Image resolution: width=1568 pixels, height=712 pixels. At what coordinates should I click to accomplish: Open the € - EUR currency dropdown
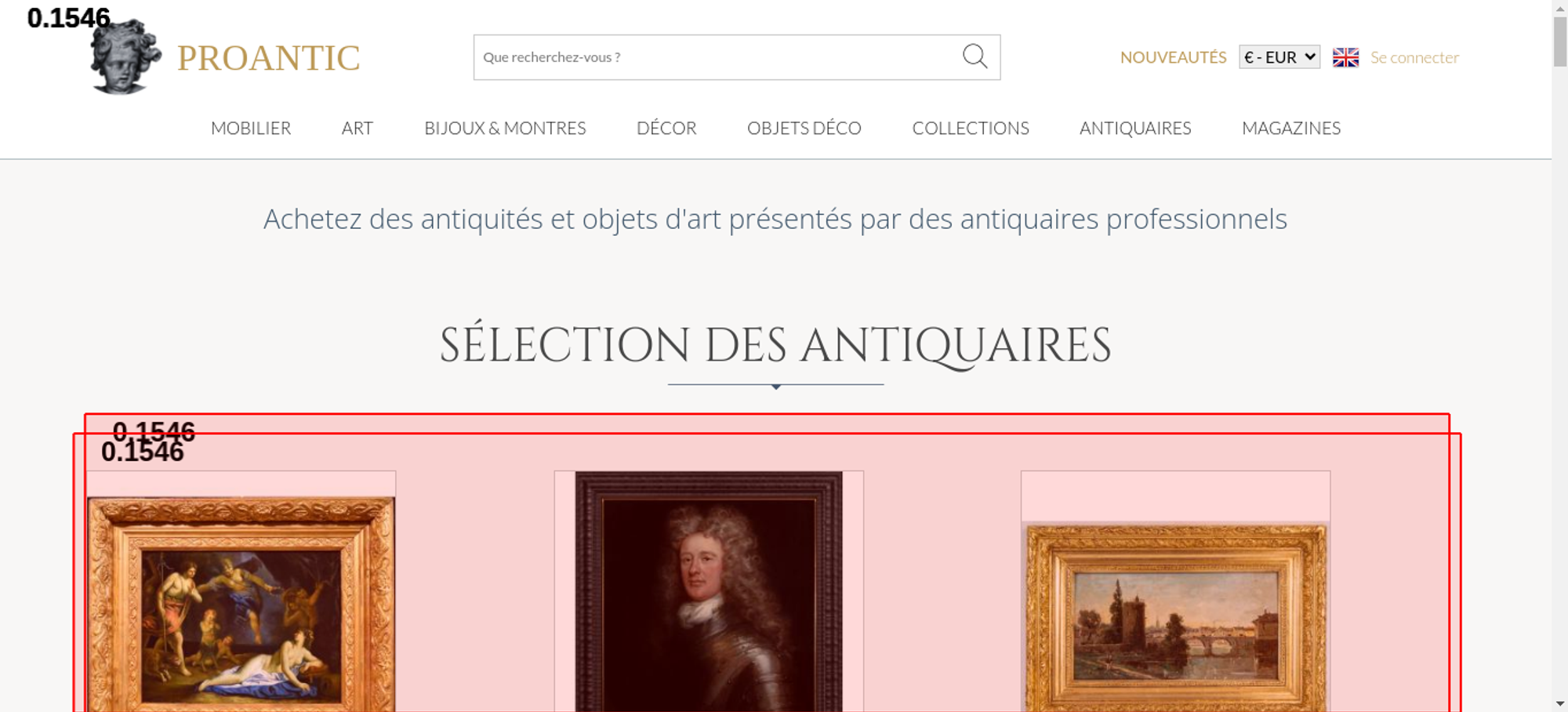(x=1279, y=57)
